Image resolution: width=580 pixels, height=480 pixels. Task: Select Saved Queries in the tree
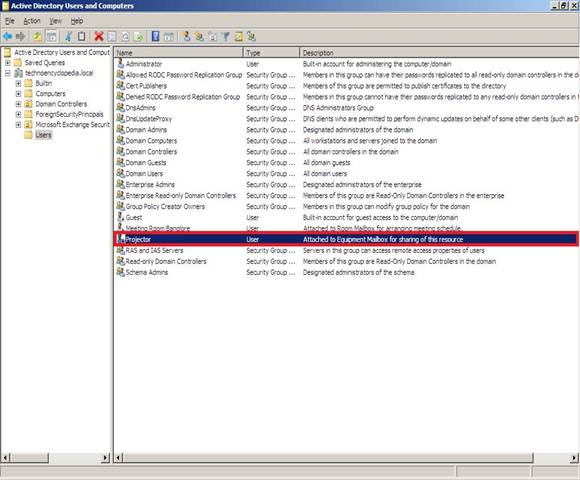45,62
